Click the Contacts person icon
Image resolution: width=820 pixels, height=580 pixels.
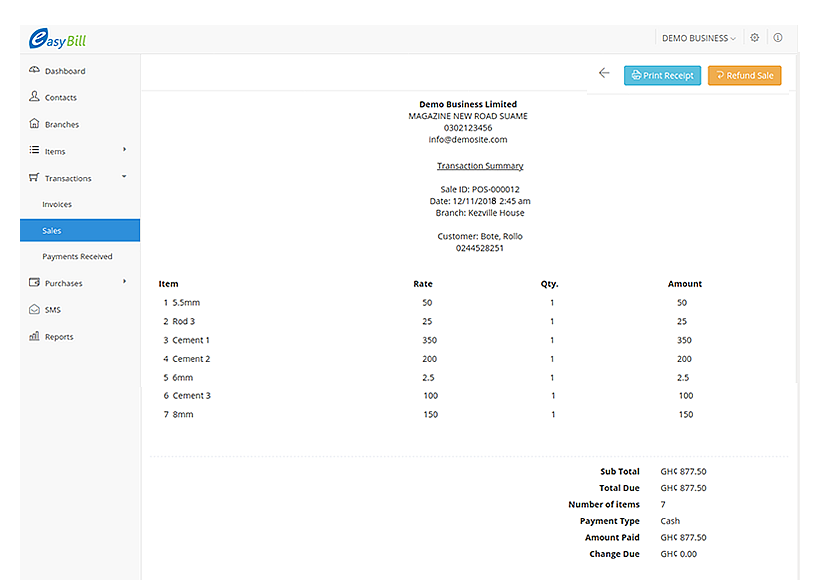[x=34, y=97]
